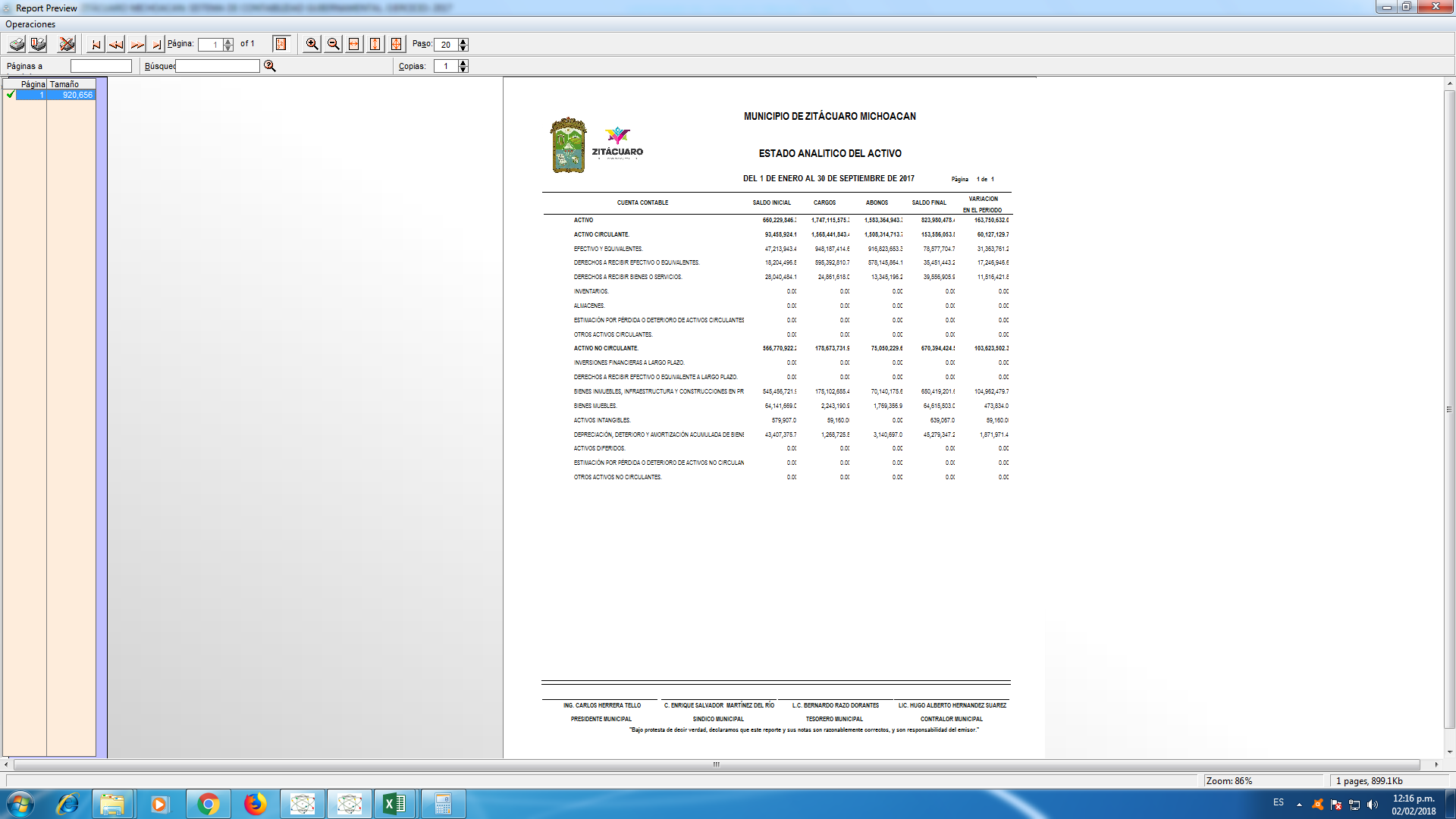Go to last page button
This screenshot has width=1456, height=819.
pyautogui.click(x=155, y=44)
